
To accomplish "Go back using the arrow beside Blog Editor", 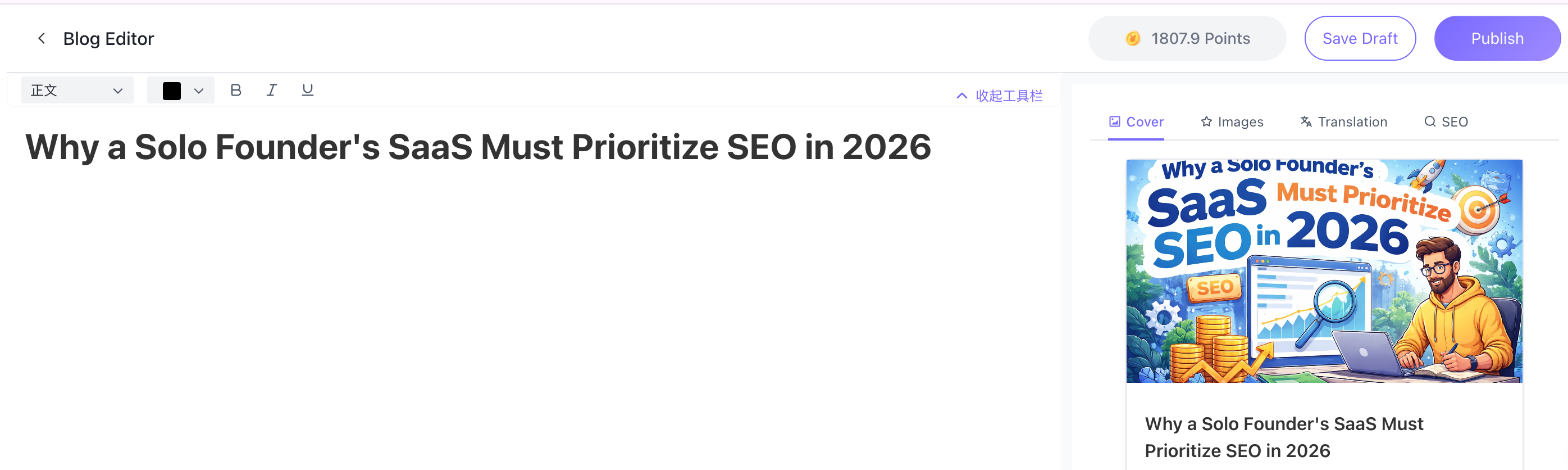I will pos(42,38).
